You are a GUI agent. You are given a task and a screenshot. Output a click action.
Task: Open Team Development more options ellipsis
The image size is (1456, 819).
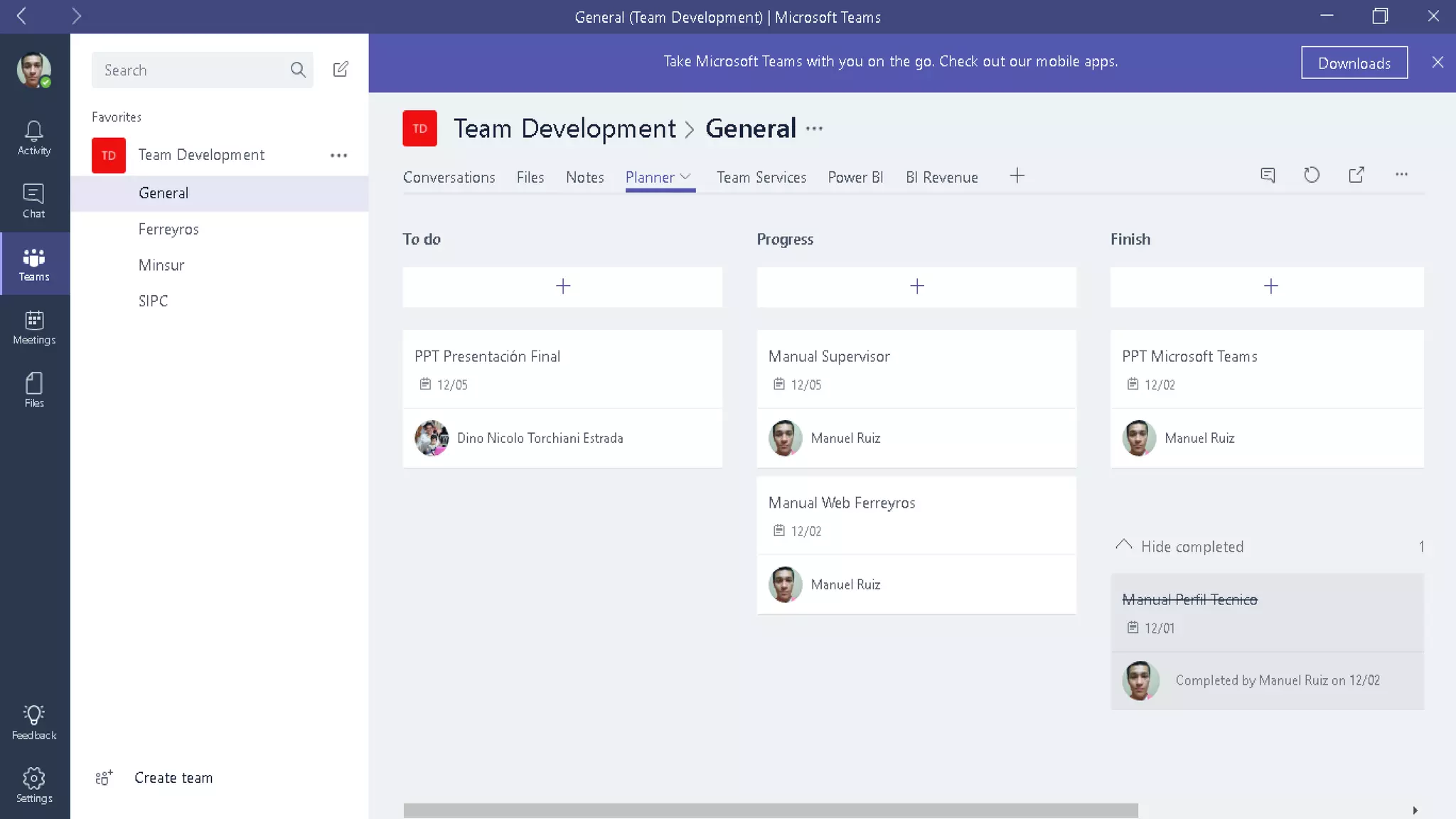click(x=338, y=155)
